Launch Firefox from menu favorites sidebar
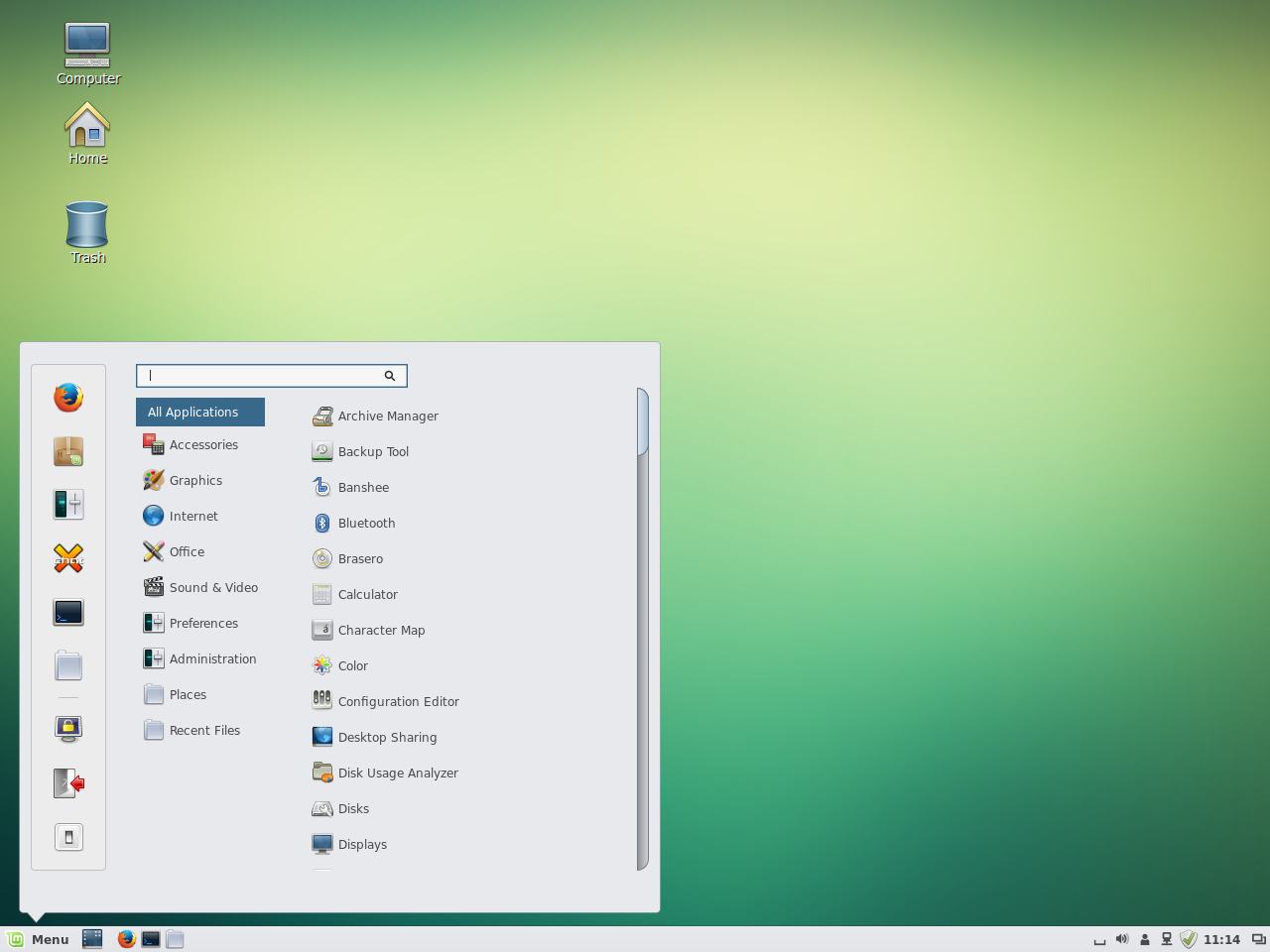The height and width of the screenshot is (952, 1270). pos(68,398)
